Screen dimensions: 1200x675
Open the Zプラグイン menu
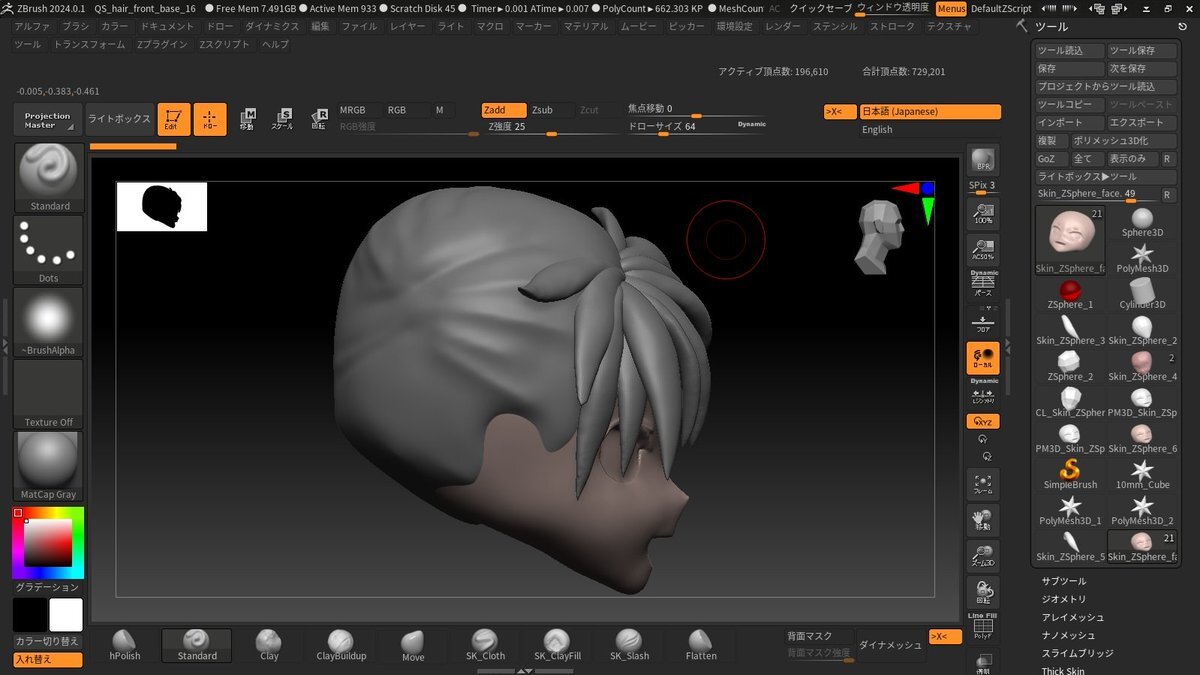(162, 45)
